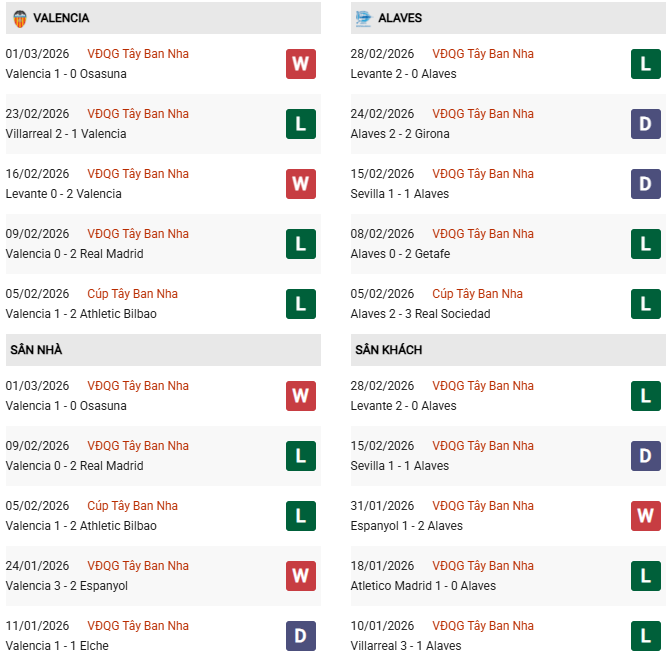Image resolution: width=666 pixels, height=660 pixels.
Task: Click L badge for Alaves 2 - 3 Real Sociedad
Action: (645, 304)
